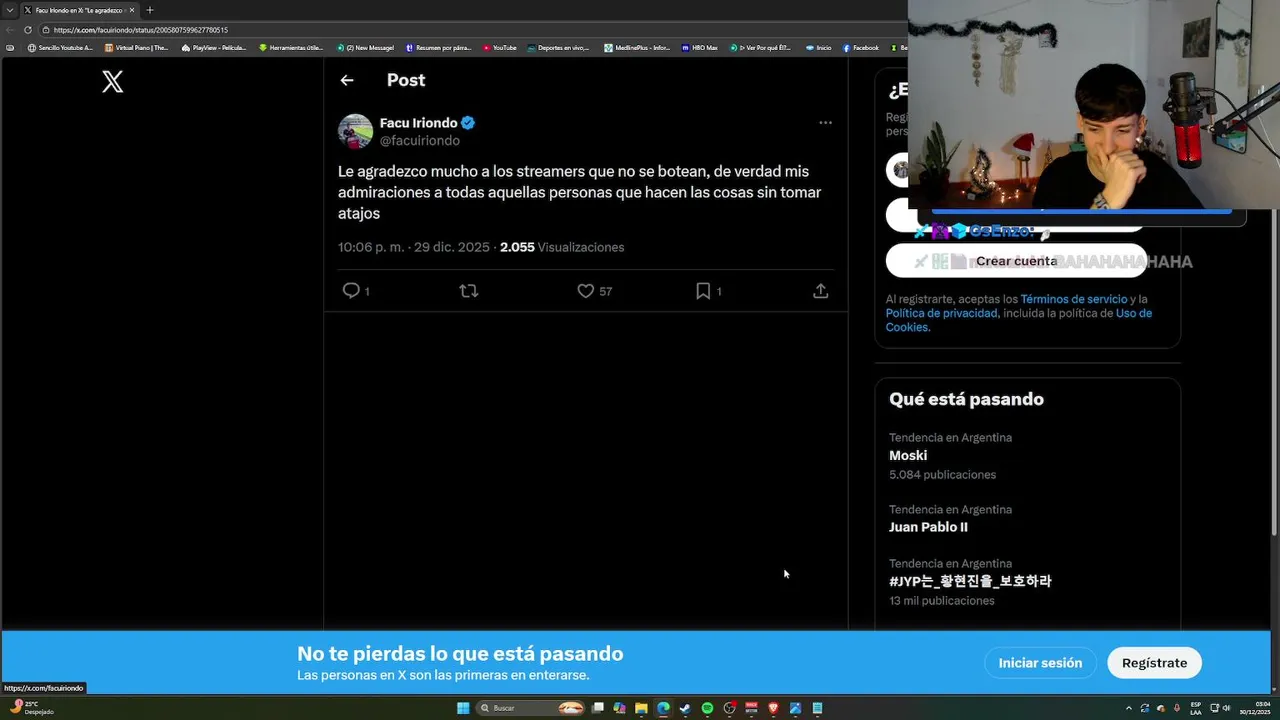The width and height of the screenshot is (1280, 720).
Task: Open the Política de privacidad link
Action: [941, 313]
